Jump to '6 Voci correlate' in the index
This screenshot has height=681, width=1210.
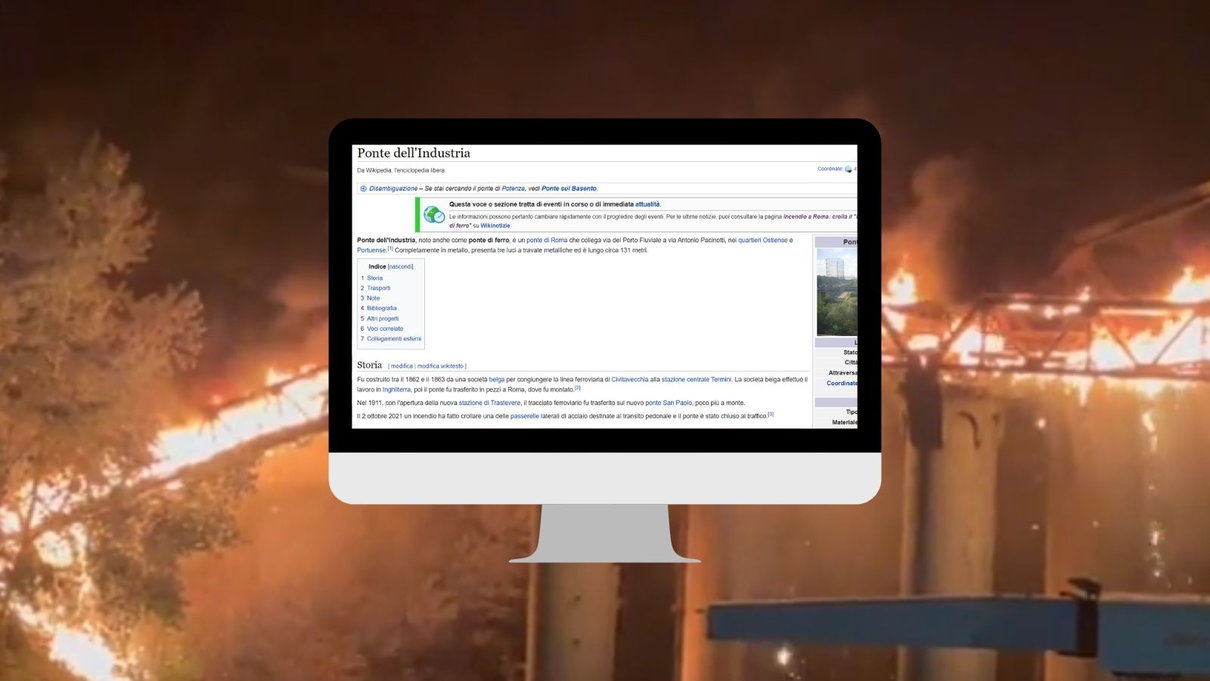pyautogui.click(x=382, y=328)
